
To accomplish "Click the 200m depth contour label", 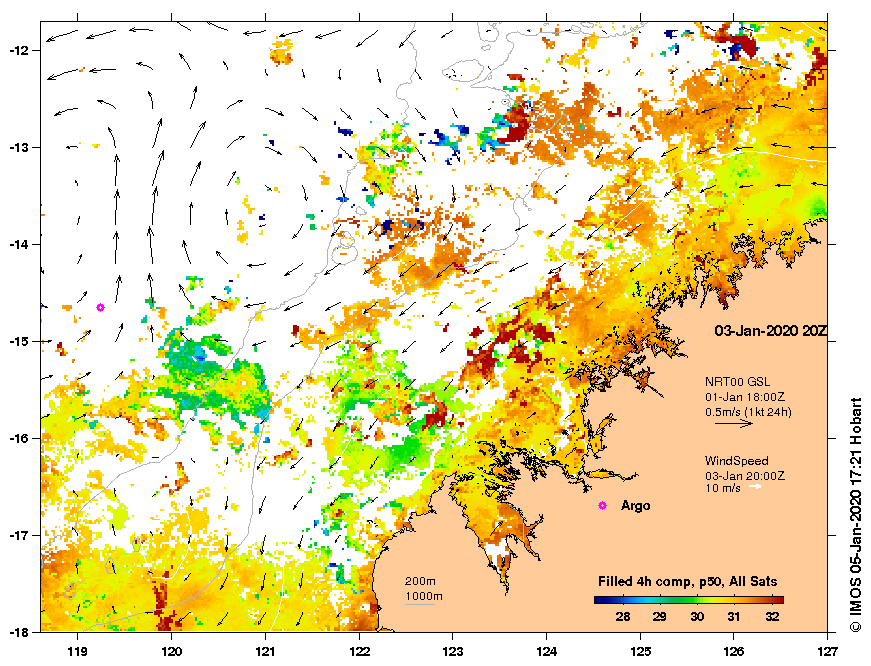I will click(x=420, y=581).
